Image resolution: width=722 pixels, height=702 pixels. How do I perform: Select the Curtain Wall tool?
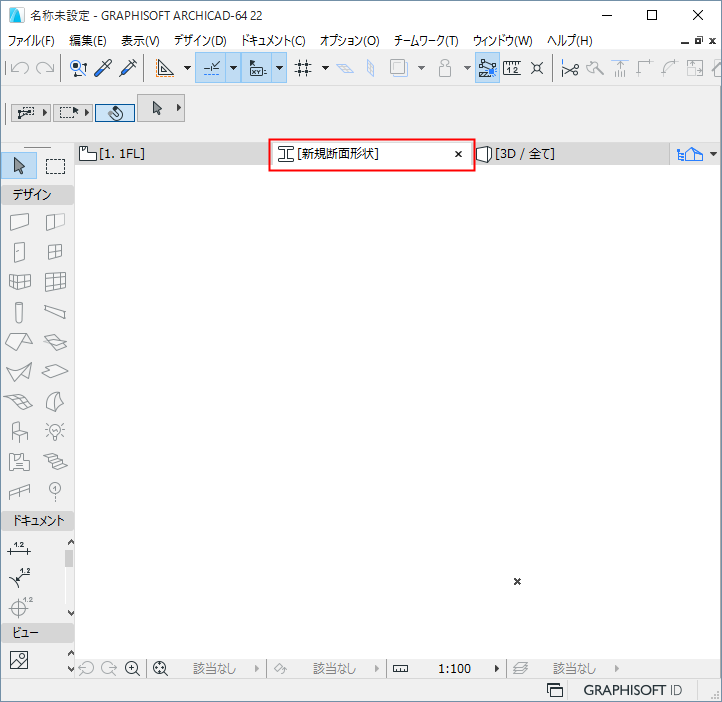(x=55, y=282)
